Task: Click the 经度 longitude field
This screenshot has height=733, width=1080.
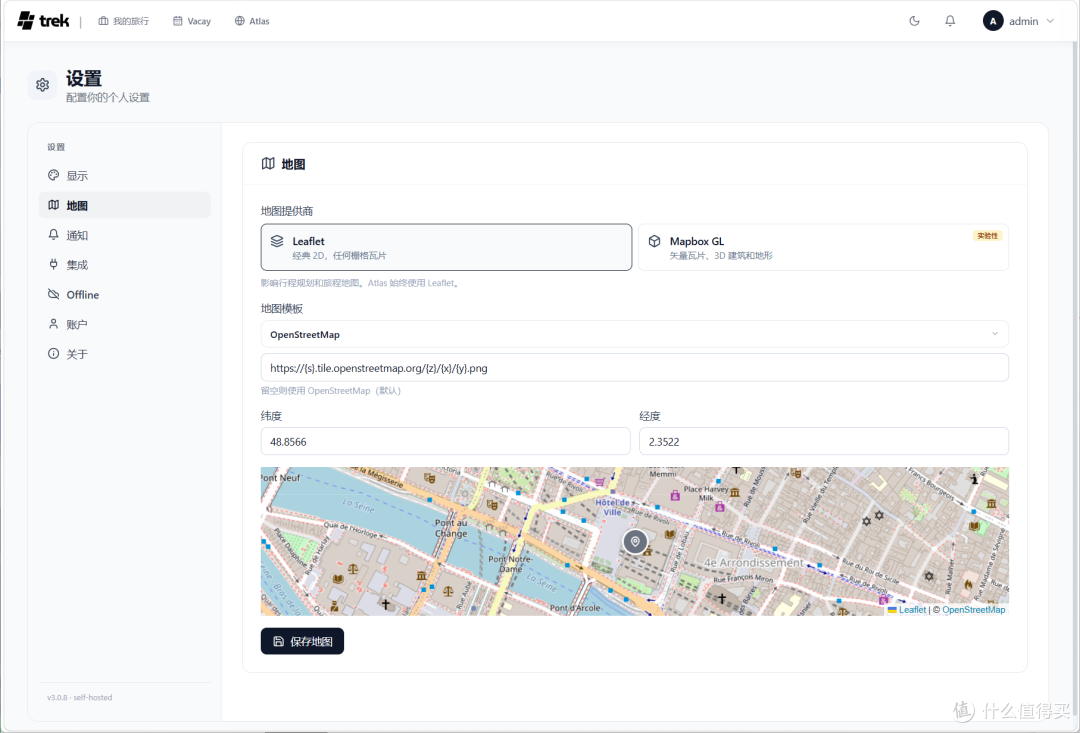Action: (x=824, y=442)
